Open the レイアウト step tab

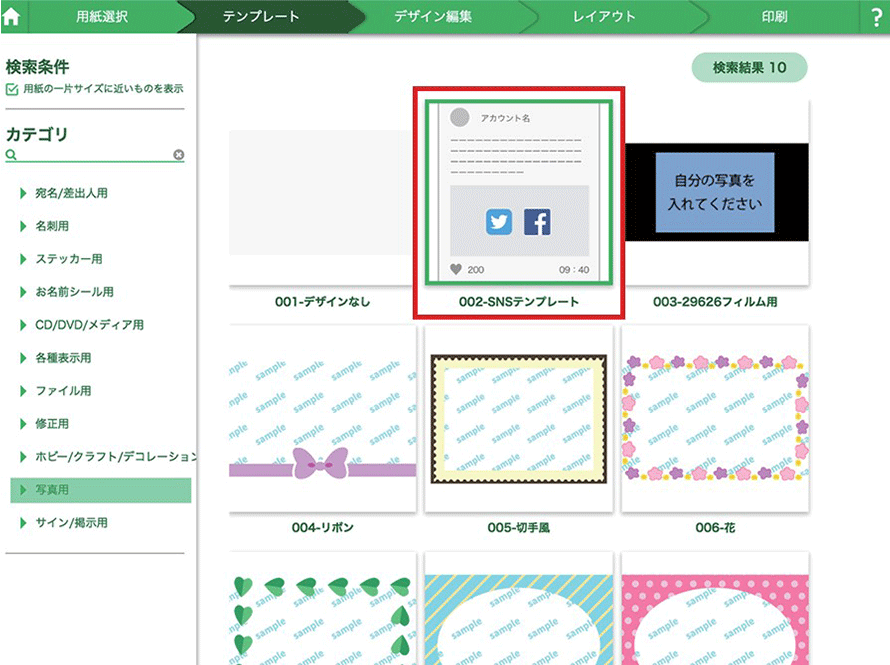pos(603,17)
